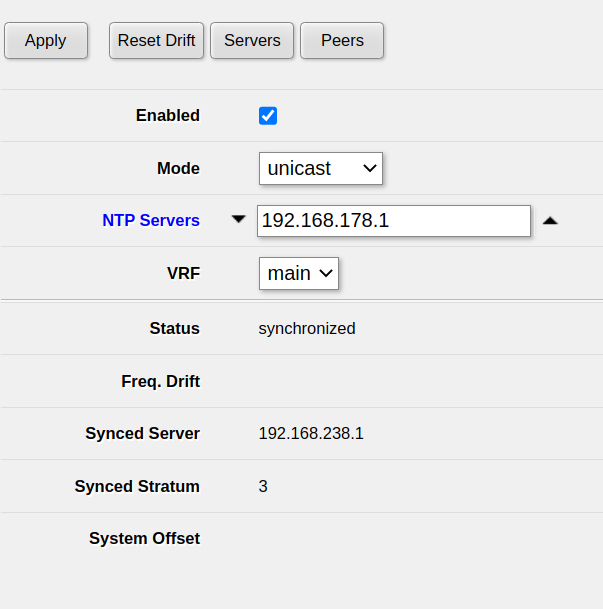Open the Peers list
The width and height of the screenshot is (603, 609).
click(342, 40)
